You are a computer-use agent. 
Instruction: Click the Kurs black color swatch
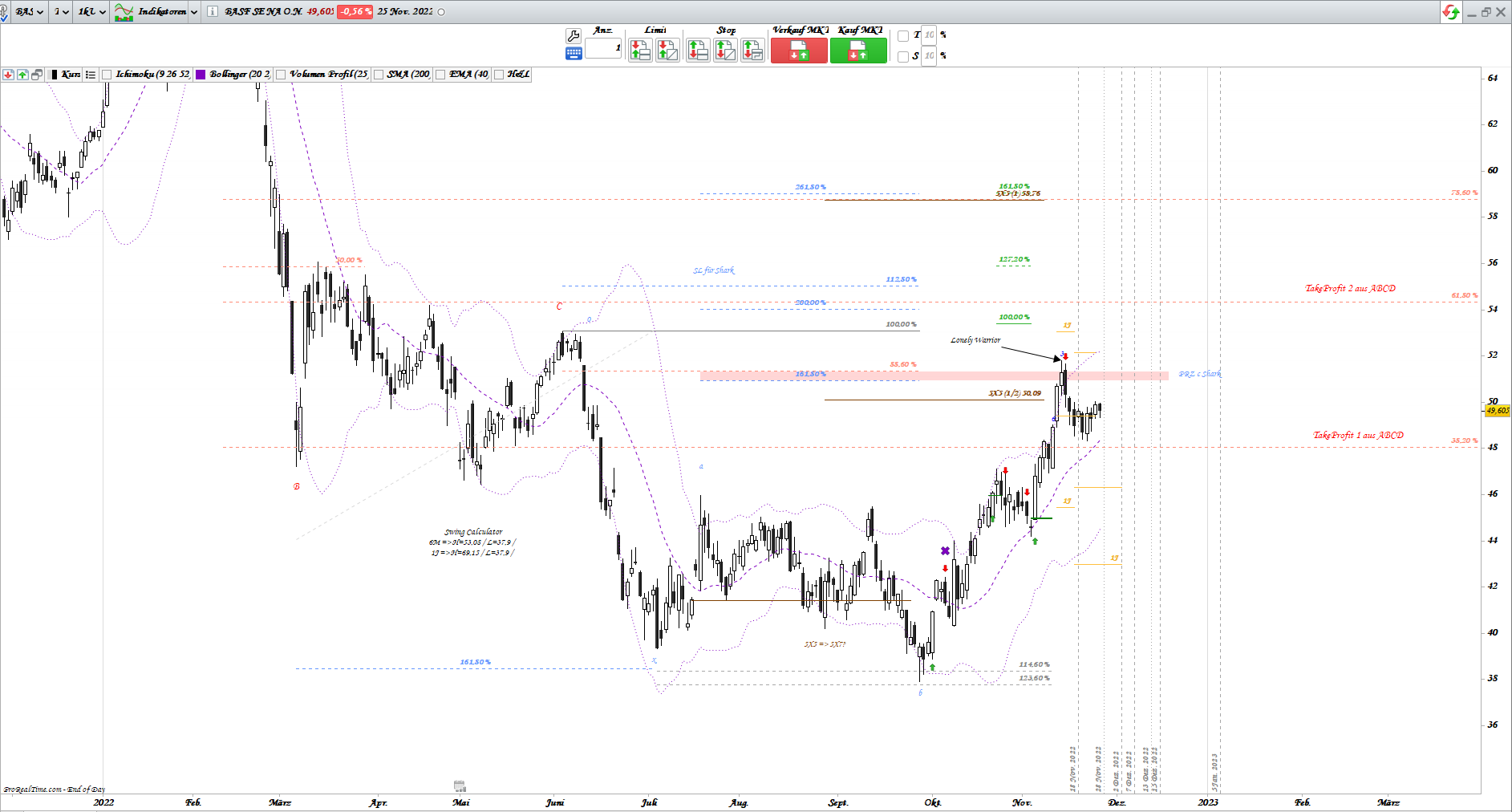54,75
